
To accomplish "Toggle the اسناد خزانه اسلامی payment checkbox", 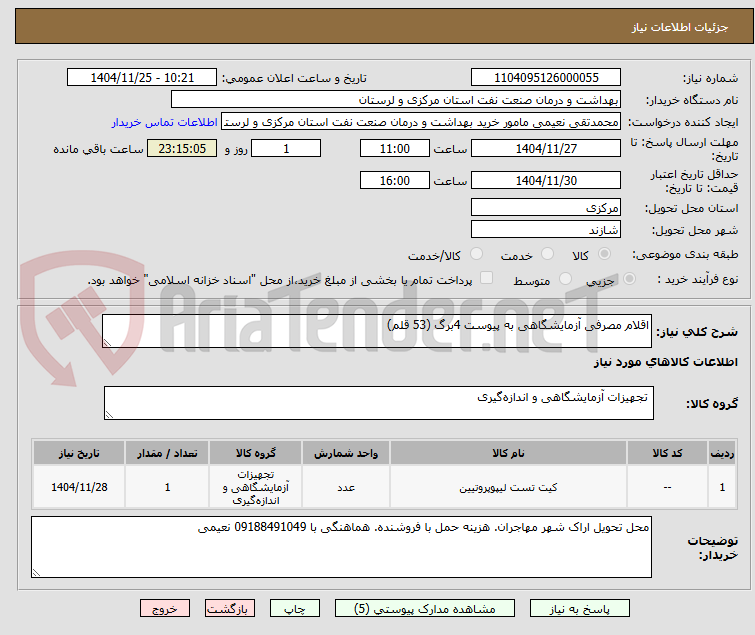I will tap(487, 277).
